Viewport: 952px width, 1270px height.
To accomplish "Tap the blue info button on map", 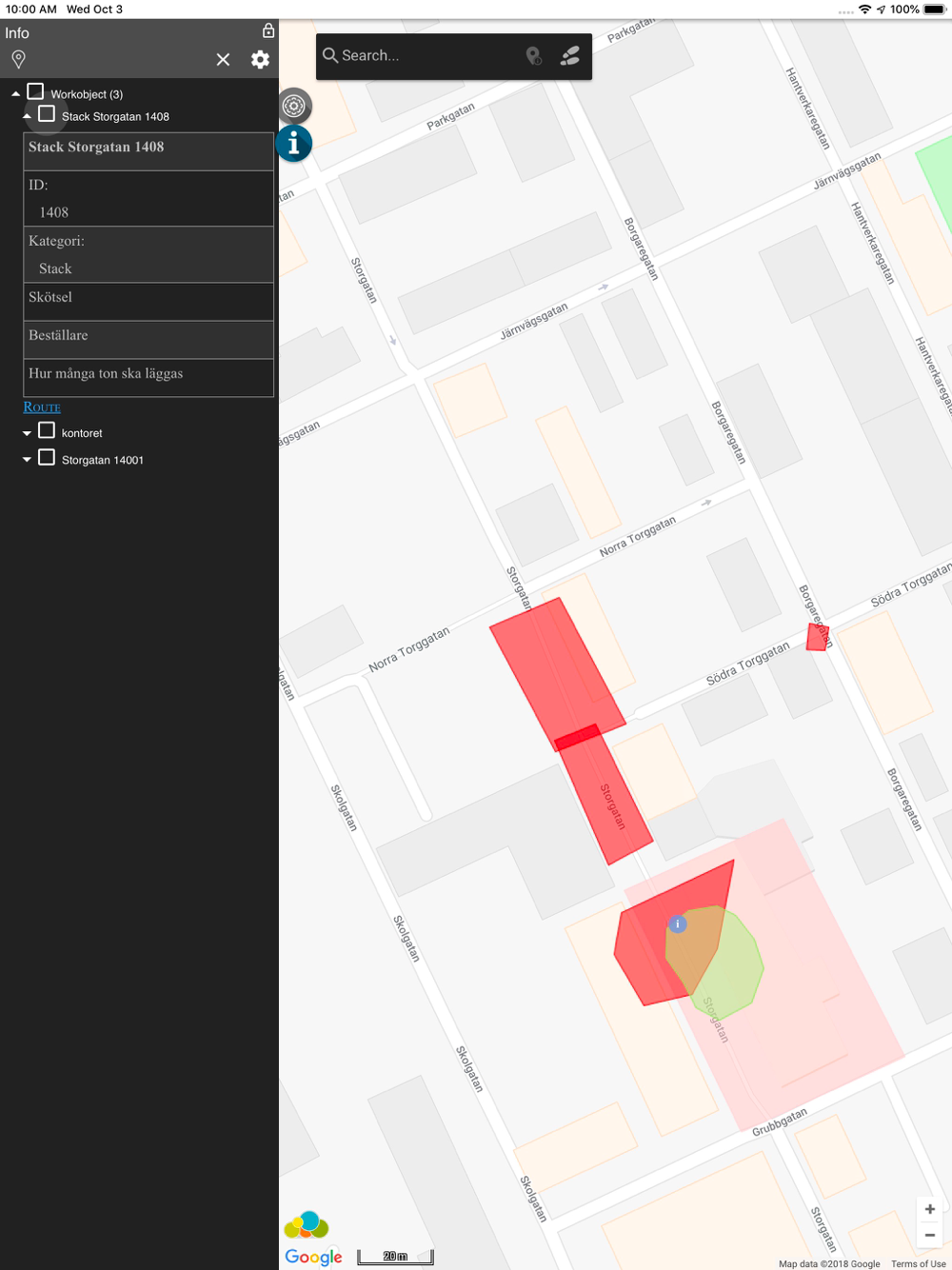I will (x=294, y=144).
